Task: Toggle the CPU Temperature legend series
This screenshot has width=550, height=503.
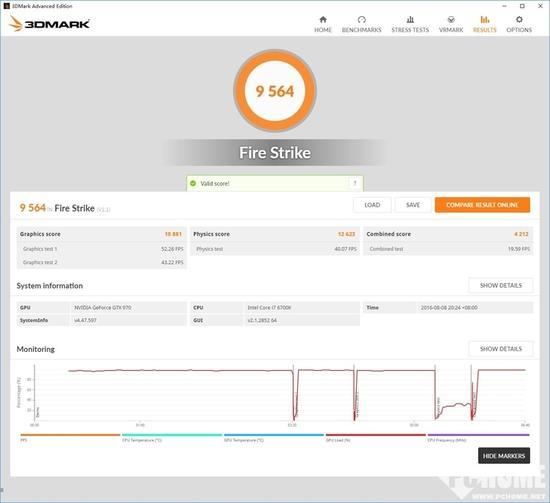Action: (172, 437)
